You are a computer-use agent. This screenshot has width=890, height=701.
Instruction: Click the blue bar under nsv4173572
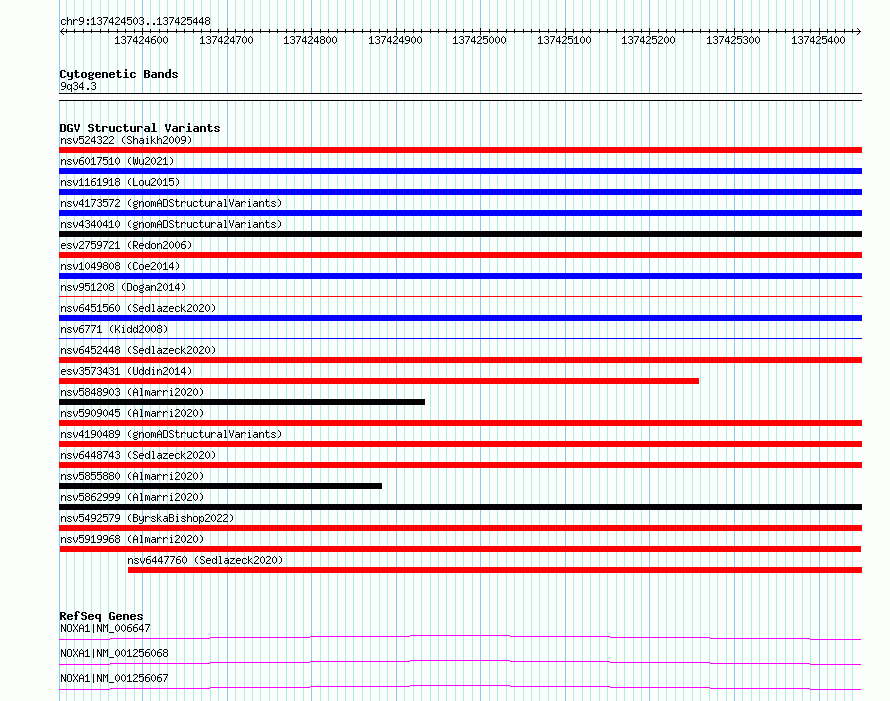coord(460,213)
